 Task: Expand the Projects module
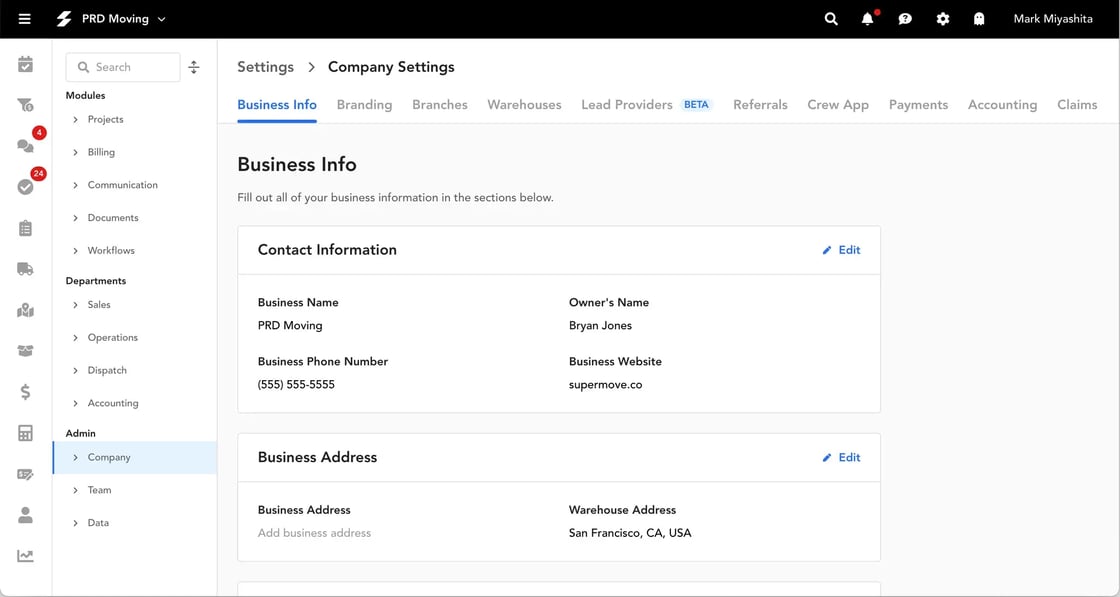pos(107,118)
